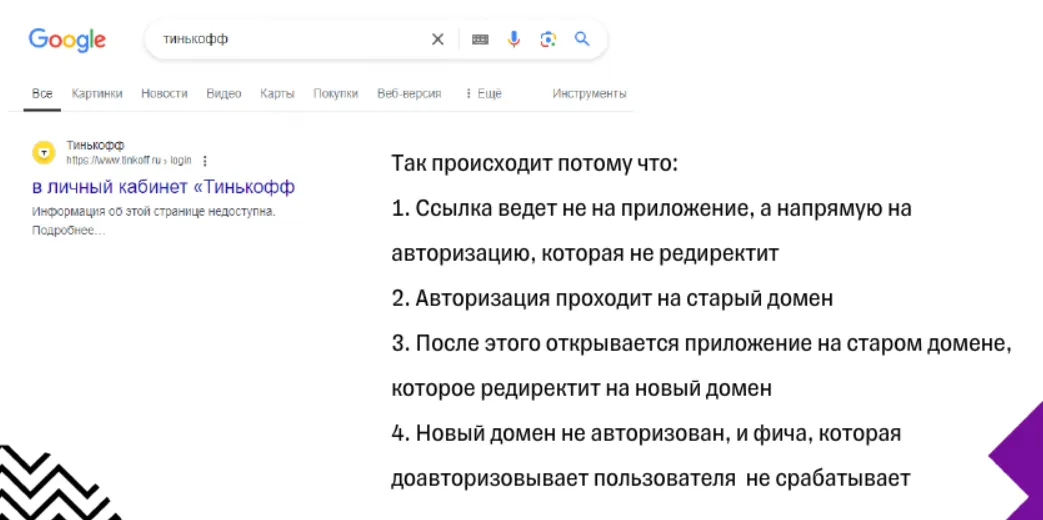1043x520 pixels.
Task: Click the Google logo
Action: coord(67,40)
